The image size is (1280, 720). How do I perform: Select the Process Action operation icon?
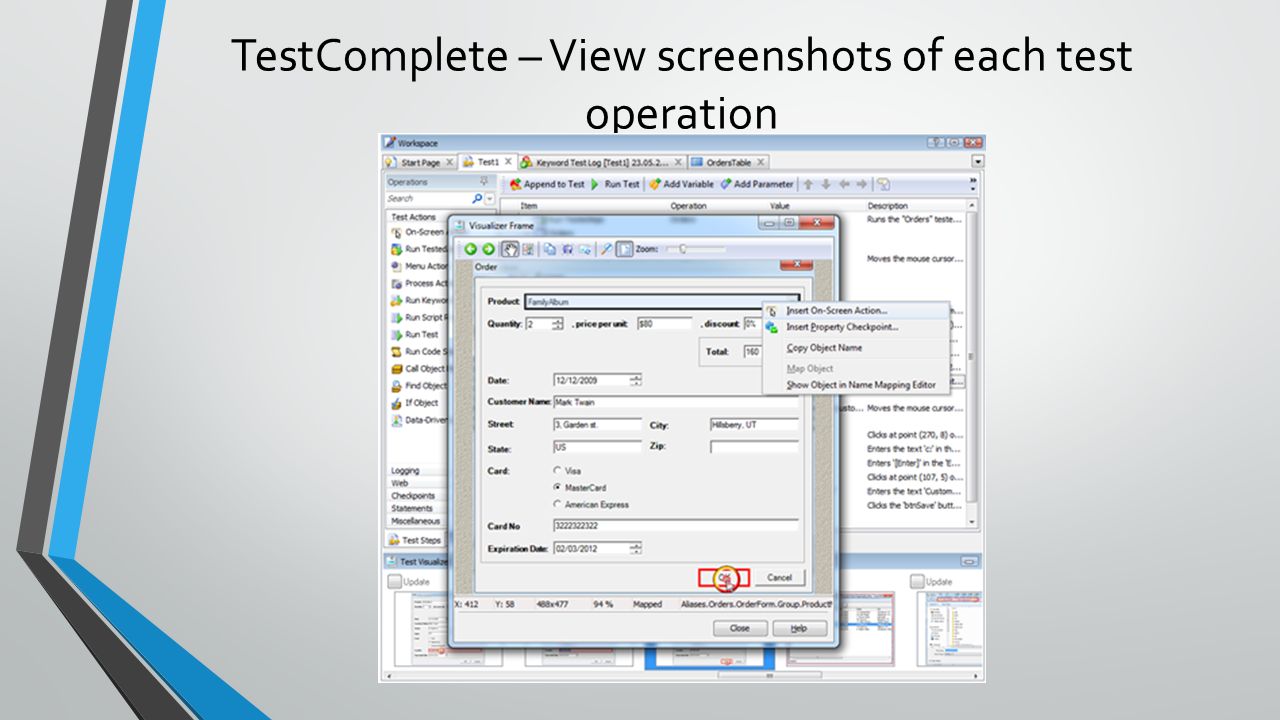coord(396,284)
